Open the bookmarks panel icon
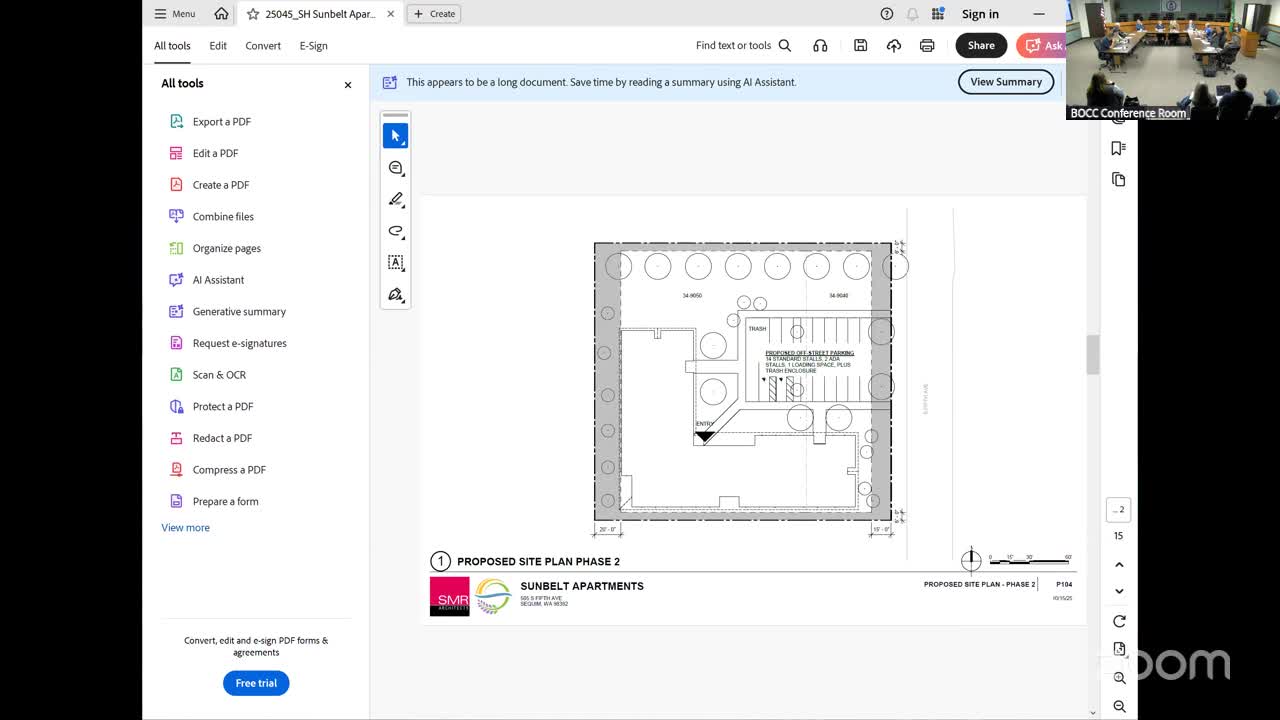Viewport: 1280px width, 720px height. (1118, 148)
